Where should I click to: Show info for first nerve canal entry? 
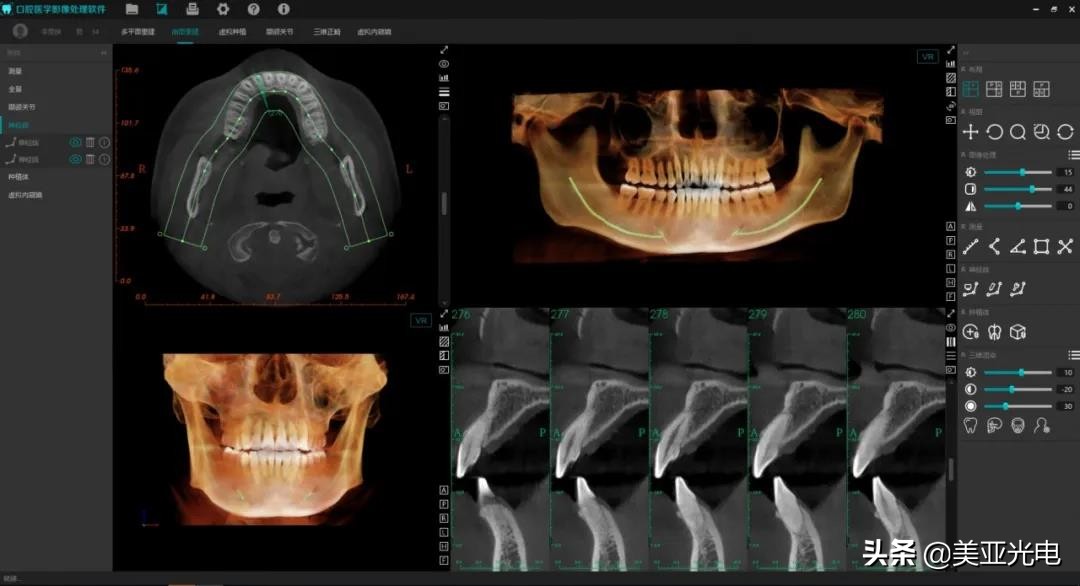pos(104,143)
